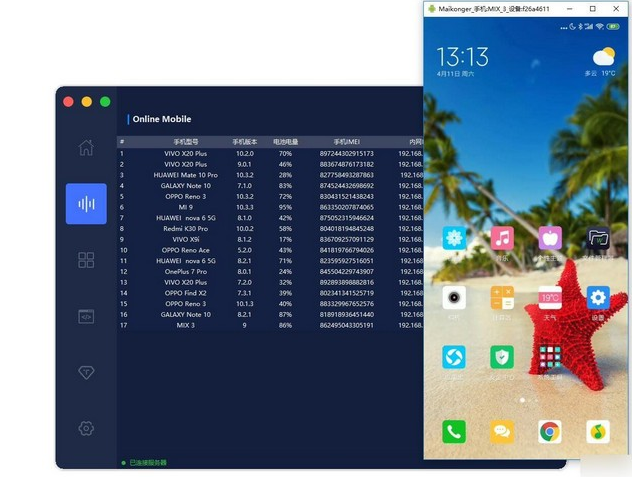Open the green shield Security app
This screenshot has height=477, width=632.
[x=502, y=357]
